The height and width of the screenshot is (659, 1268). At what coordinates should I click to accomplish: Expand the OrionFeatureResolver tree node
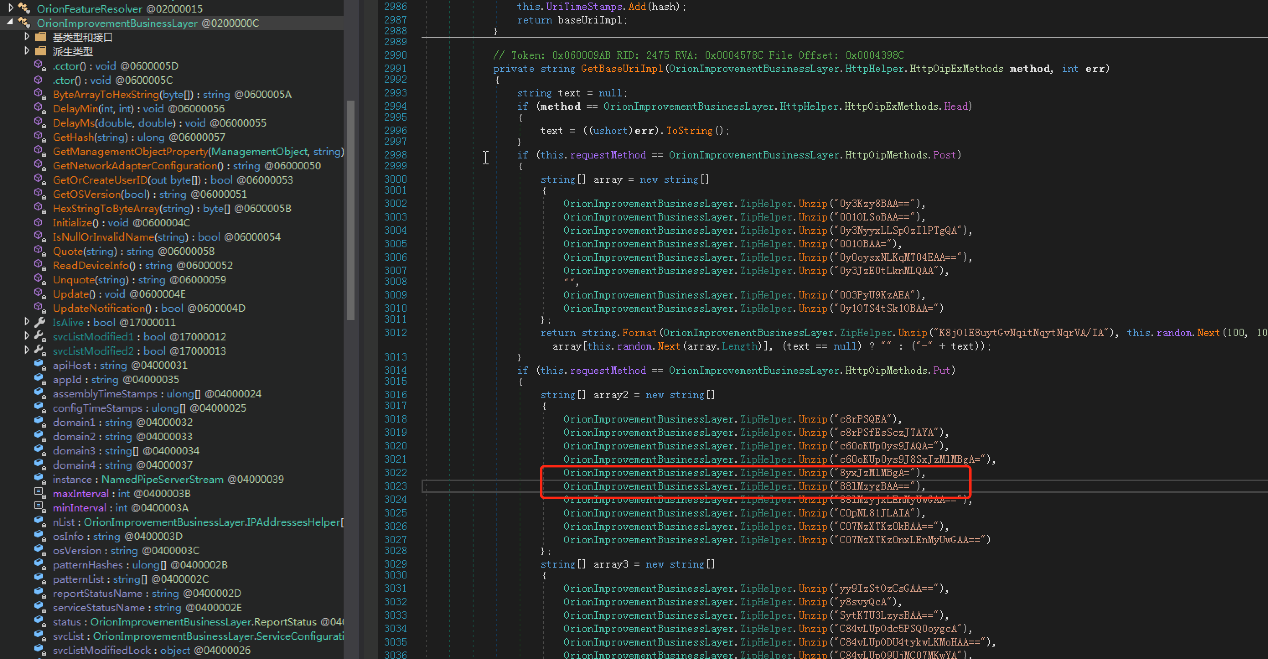point(8,8)
